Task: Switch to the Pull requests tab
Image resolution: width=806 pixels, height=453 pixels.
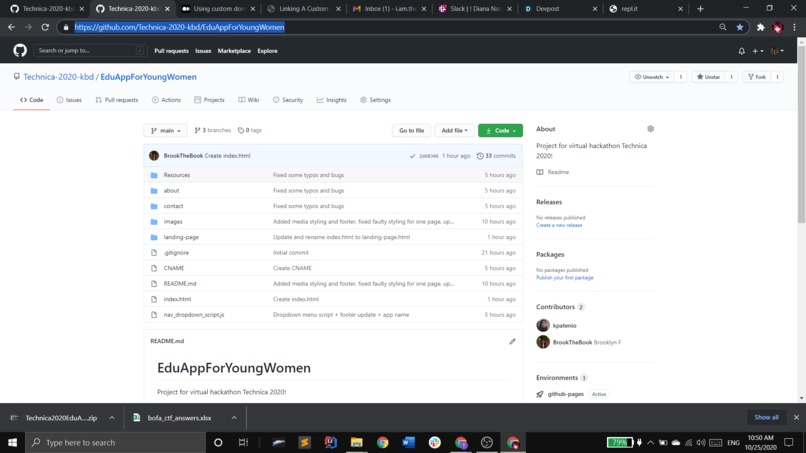Action: click(x=117, y=100)
